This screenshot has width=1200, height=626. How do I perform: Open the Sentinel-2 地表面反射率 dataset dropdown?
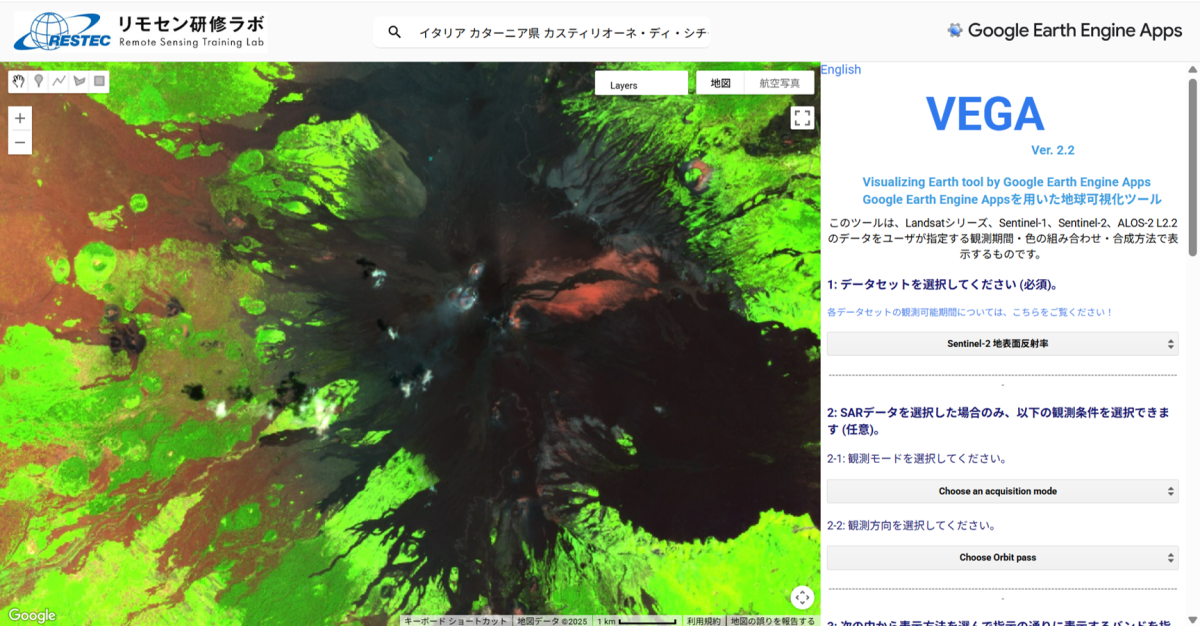(1002, 344)
